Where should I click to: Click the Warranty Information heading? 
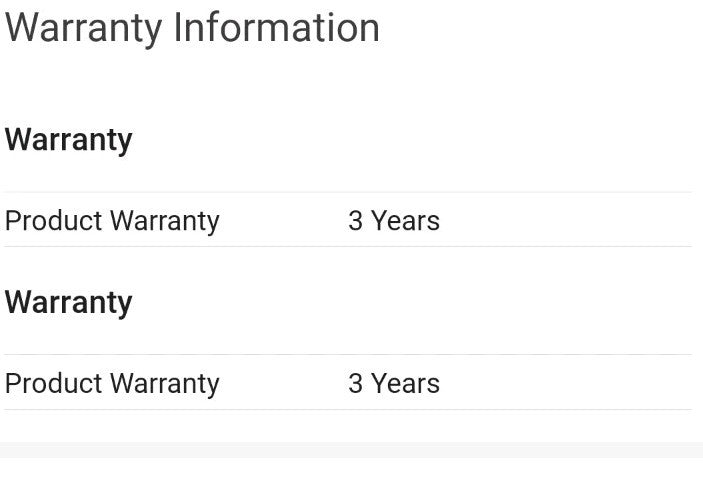[x=192, y=28]
